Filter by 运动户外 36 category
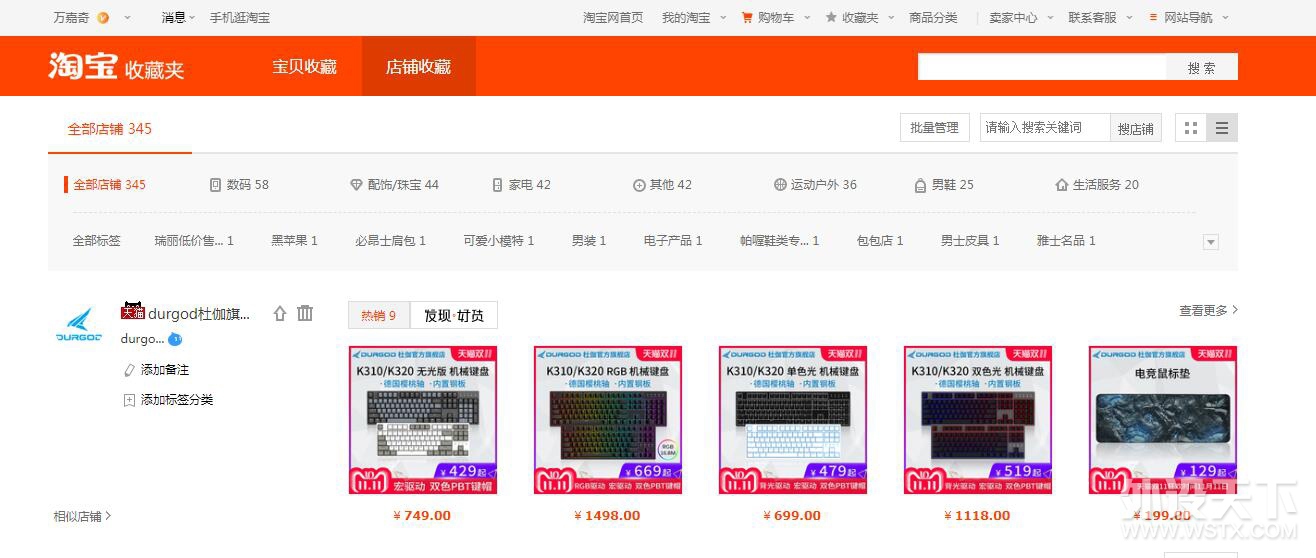This screenshot has width=1316, height=558. point(815,185)
